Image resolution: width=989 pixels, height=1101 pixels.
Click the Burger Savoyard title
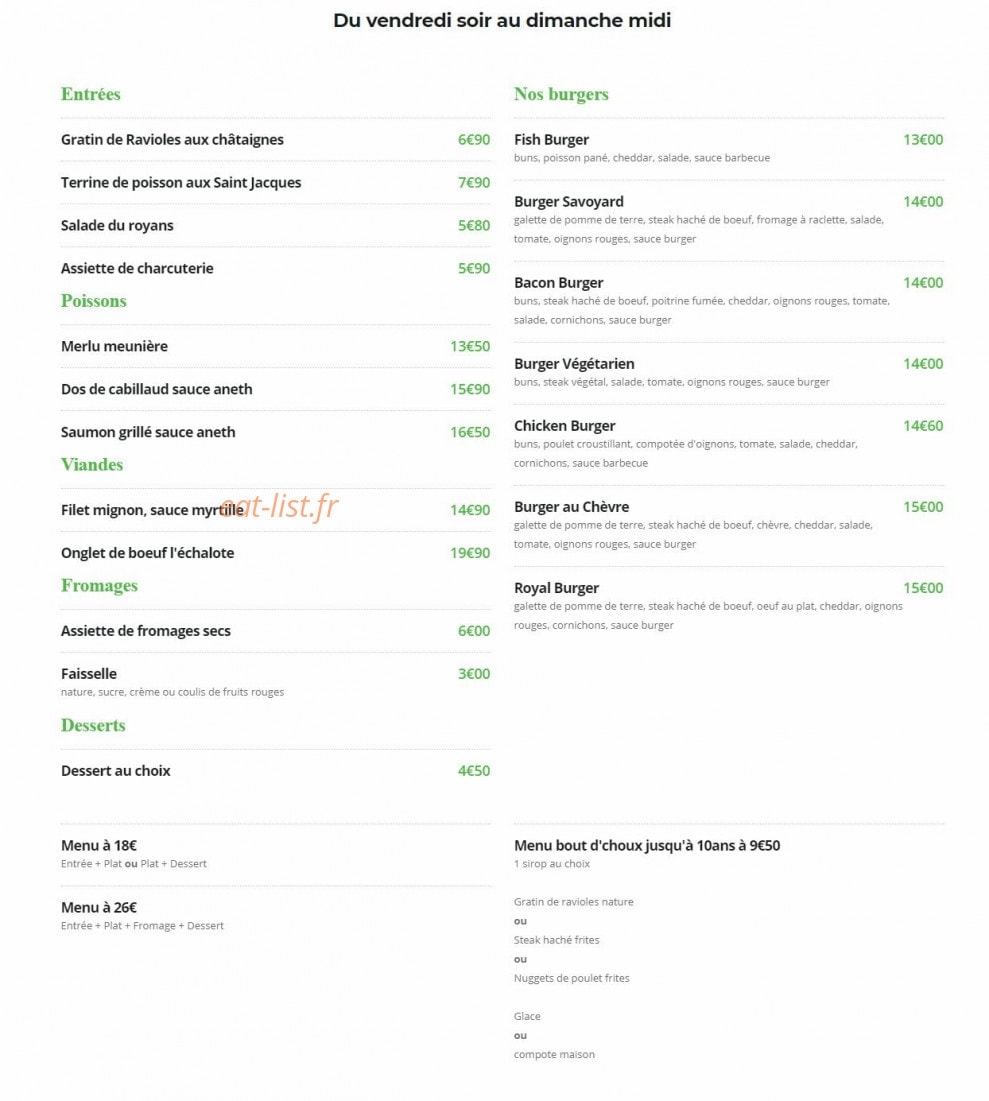tap(568, 202)
